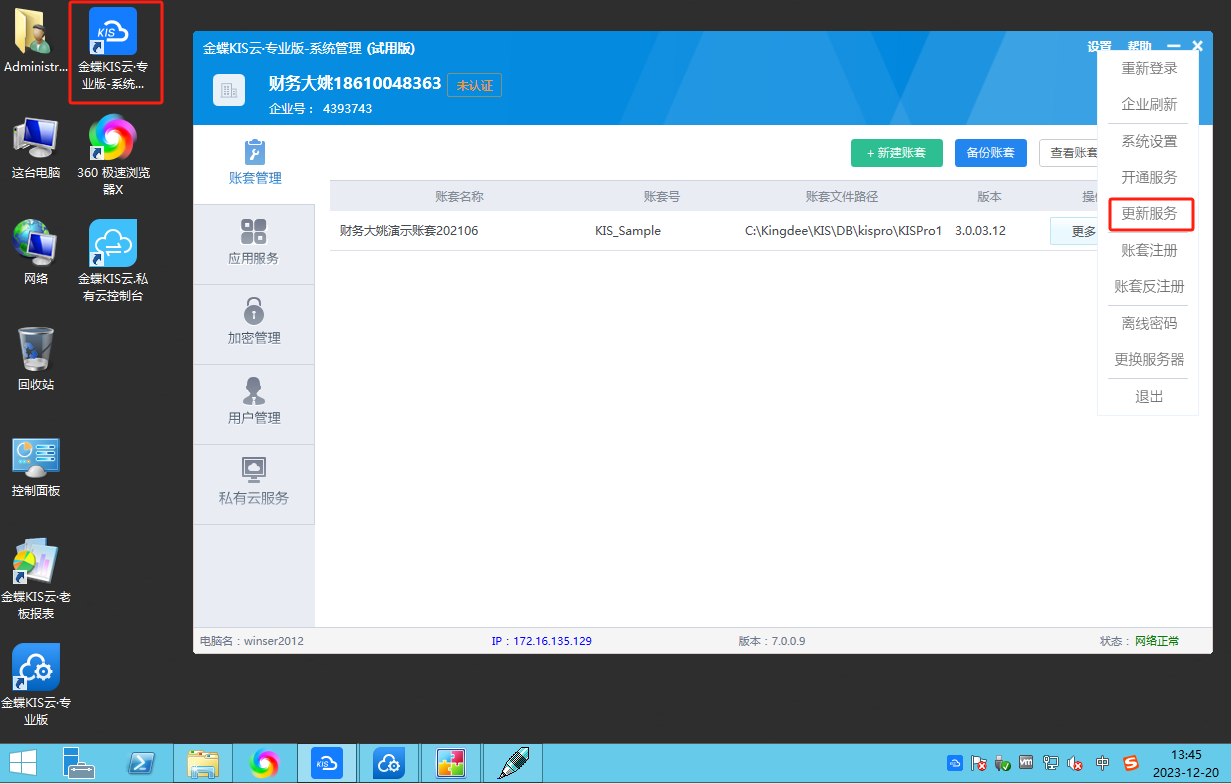This screenshot has width=1231, height=784.
Task: Click the 360 极速浏览器X desktop shortcut
Action: tap(113, 155)
